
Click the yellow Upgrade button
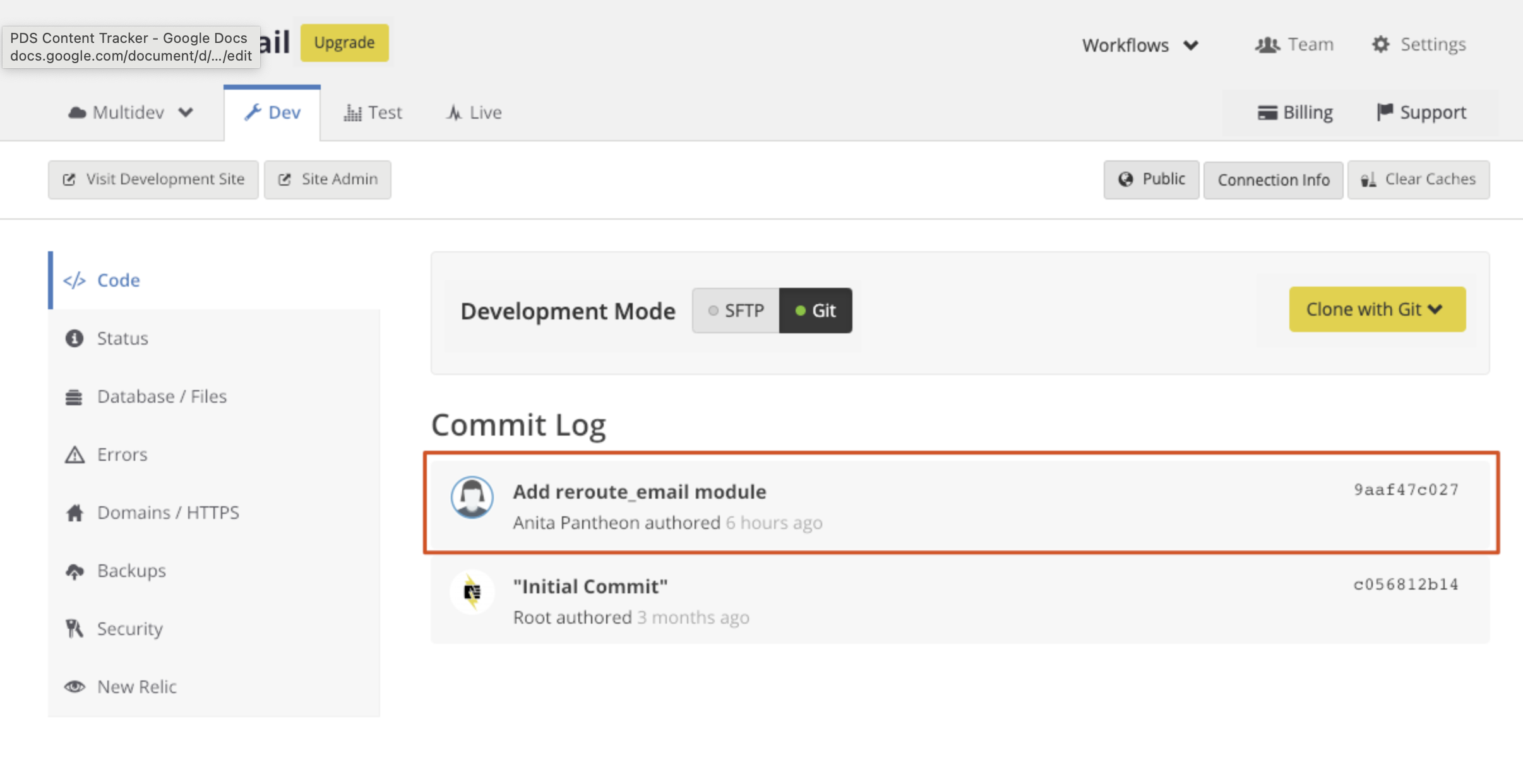tap(343, 42)
